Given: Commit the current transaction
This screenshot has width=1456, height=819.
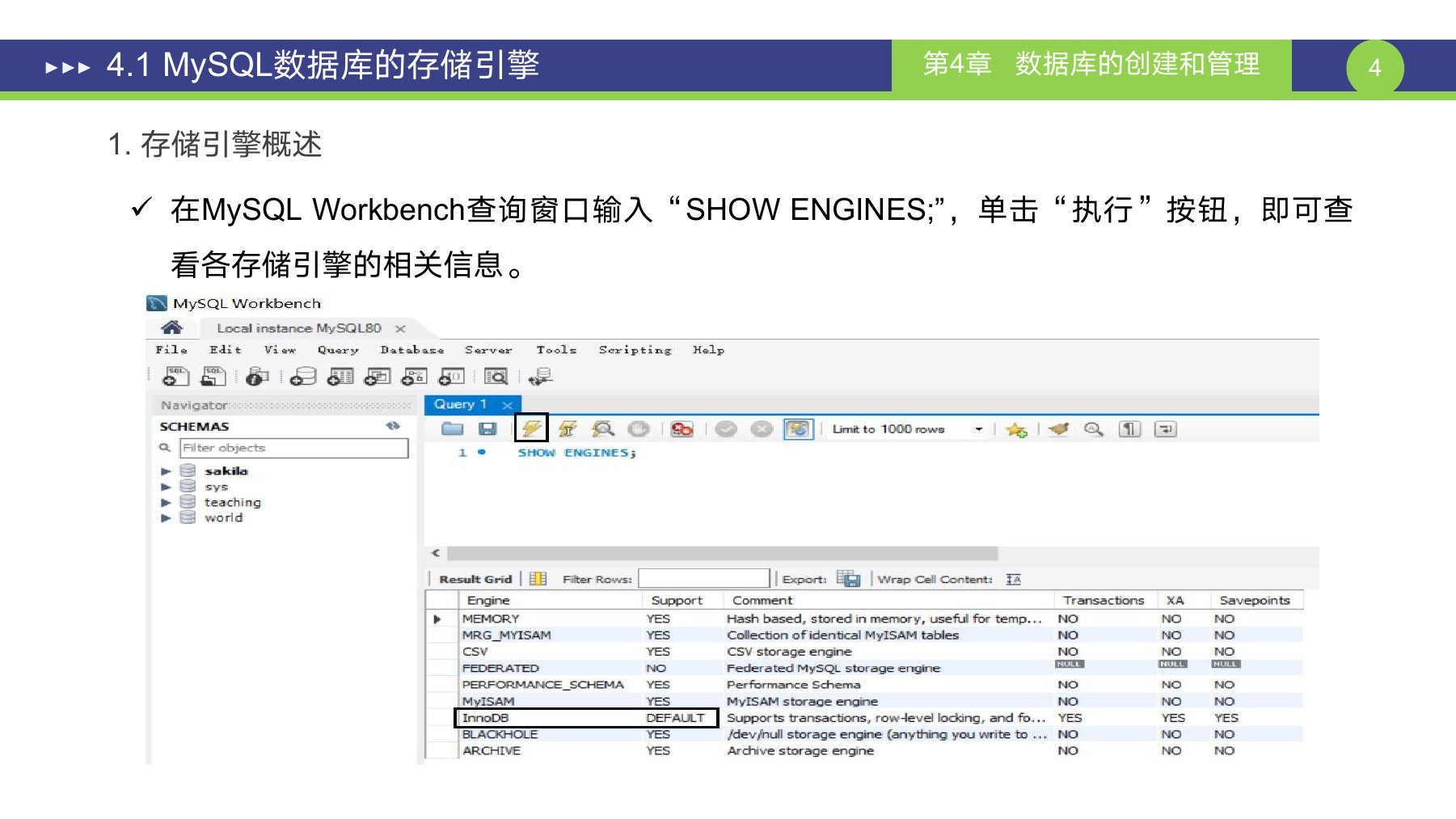Looking at the screenshot, I should 726,428.
